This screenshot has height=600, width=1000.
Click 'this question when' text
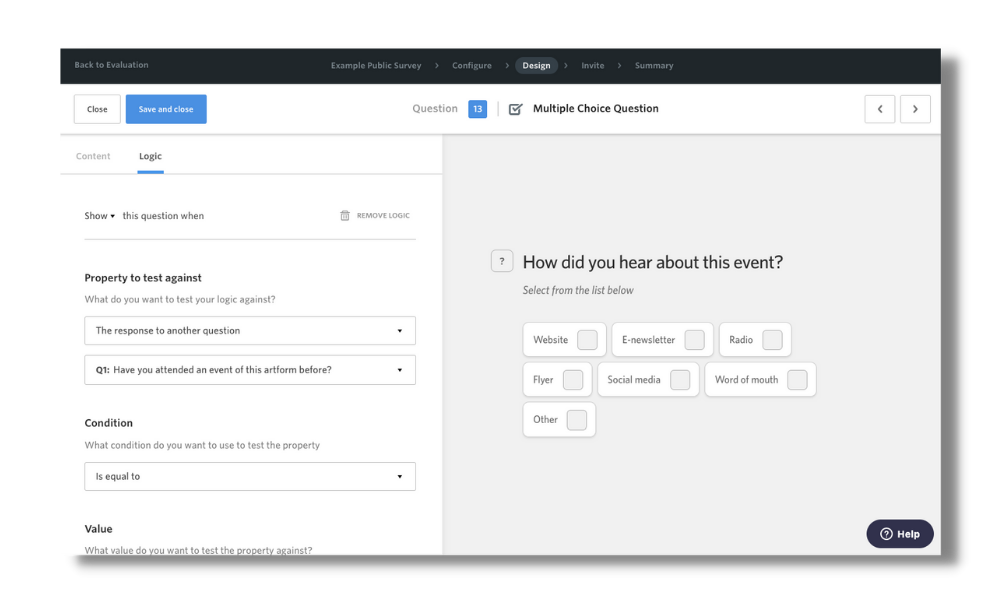(163, 216)
